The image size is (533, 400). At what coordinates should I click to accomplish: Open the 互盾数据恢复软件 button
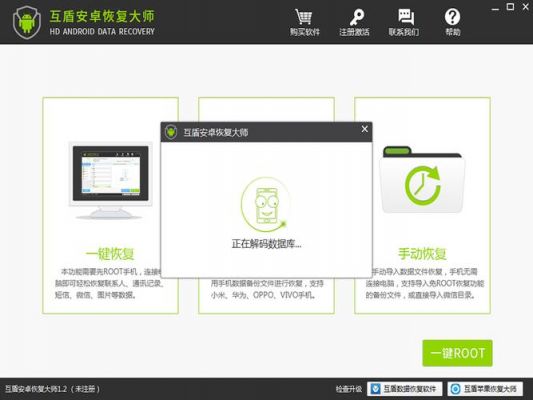[405, 389]
